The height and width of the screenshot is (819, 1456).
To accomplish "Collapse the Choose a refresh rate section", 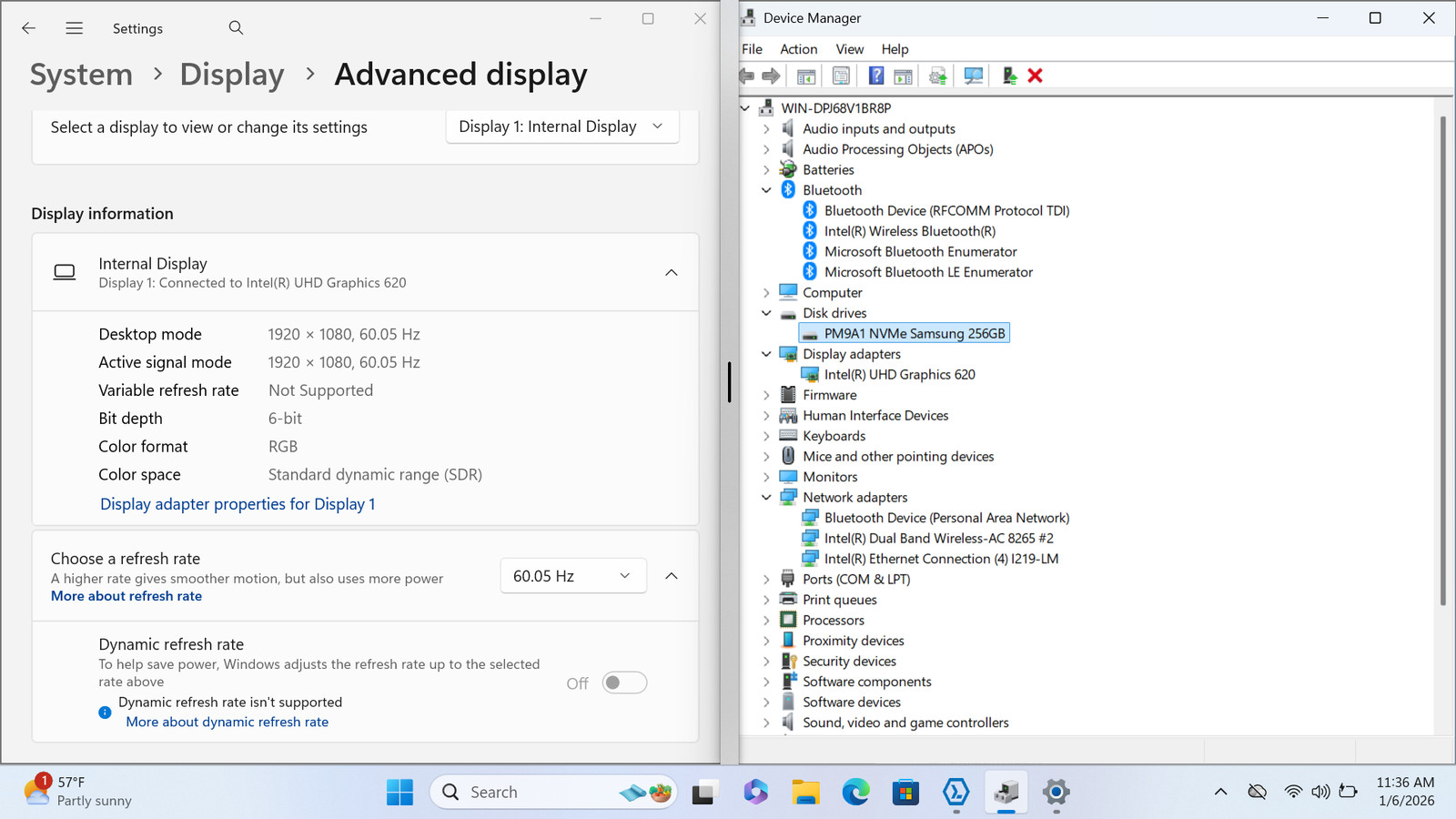I will (672, 576).
